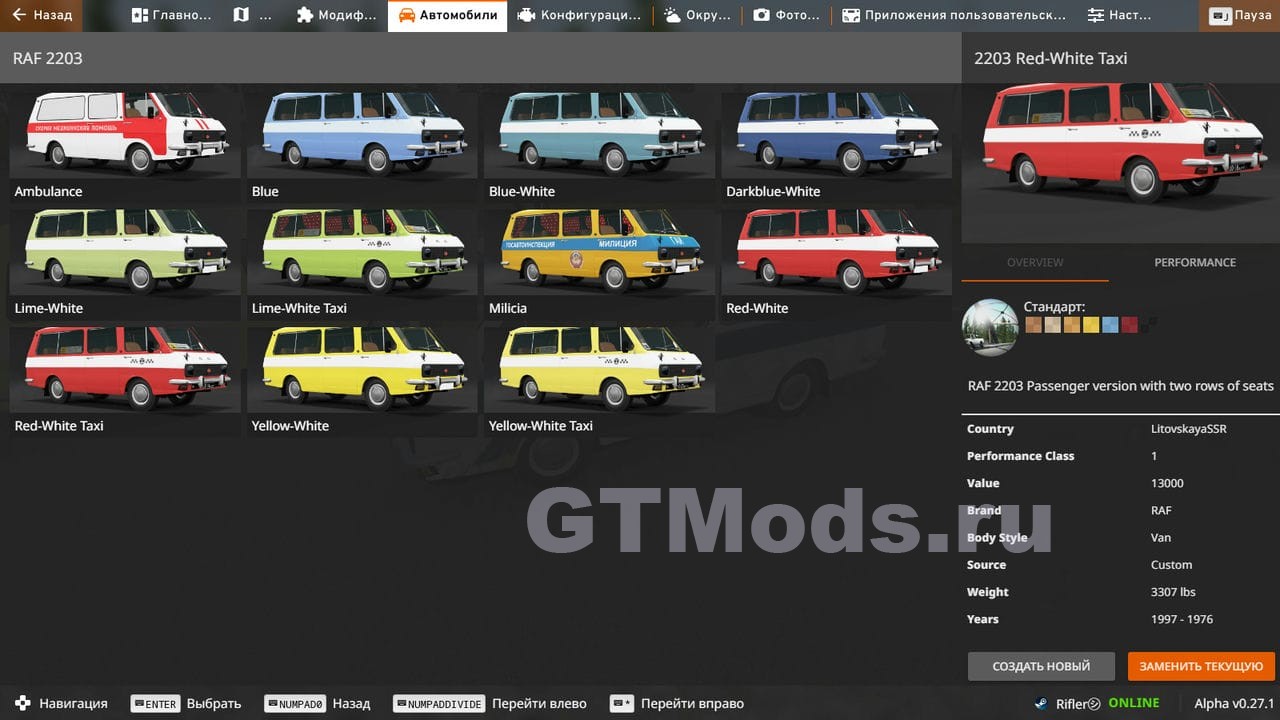Viewport: 1280px width, 720px height.
Task: Click the СОЗДАТЬ НОВЫЙ button
Action: [x=1041, y=666]
